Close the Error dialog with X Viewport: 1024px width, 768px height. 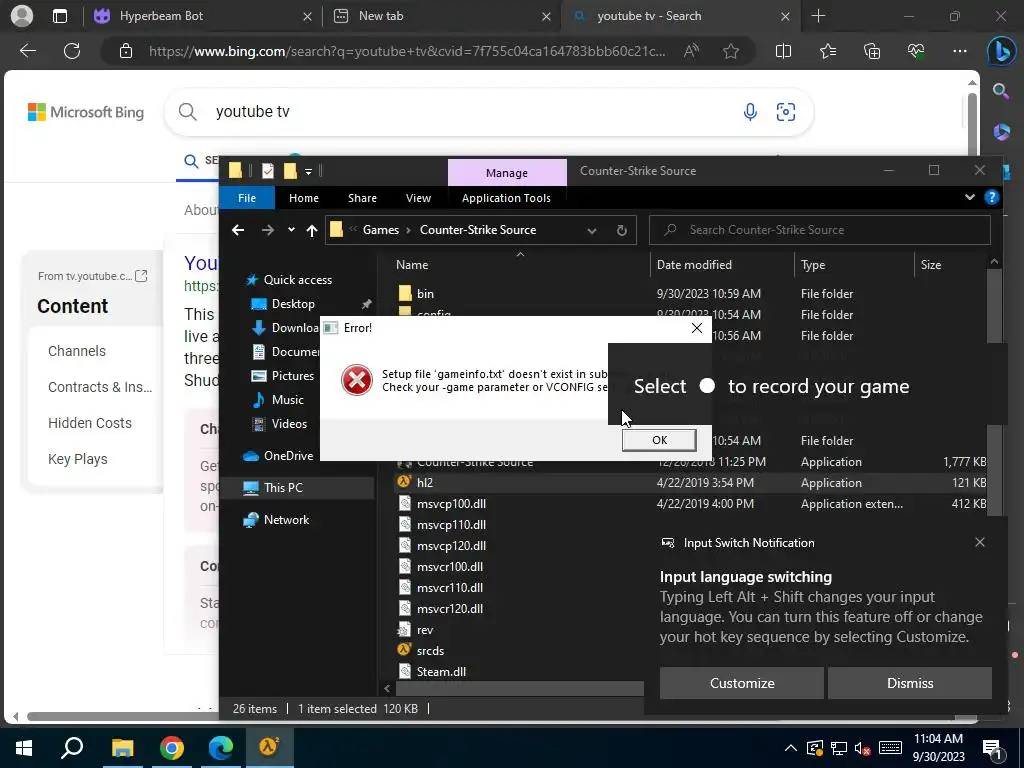click(x=697, y=328)
